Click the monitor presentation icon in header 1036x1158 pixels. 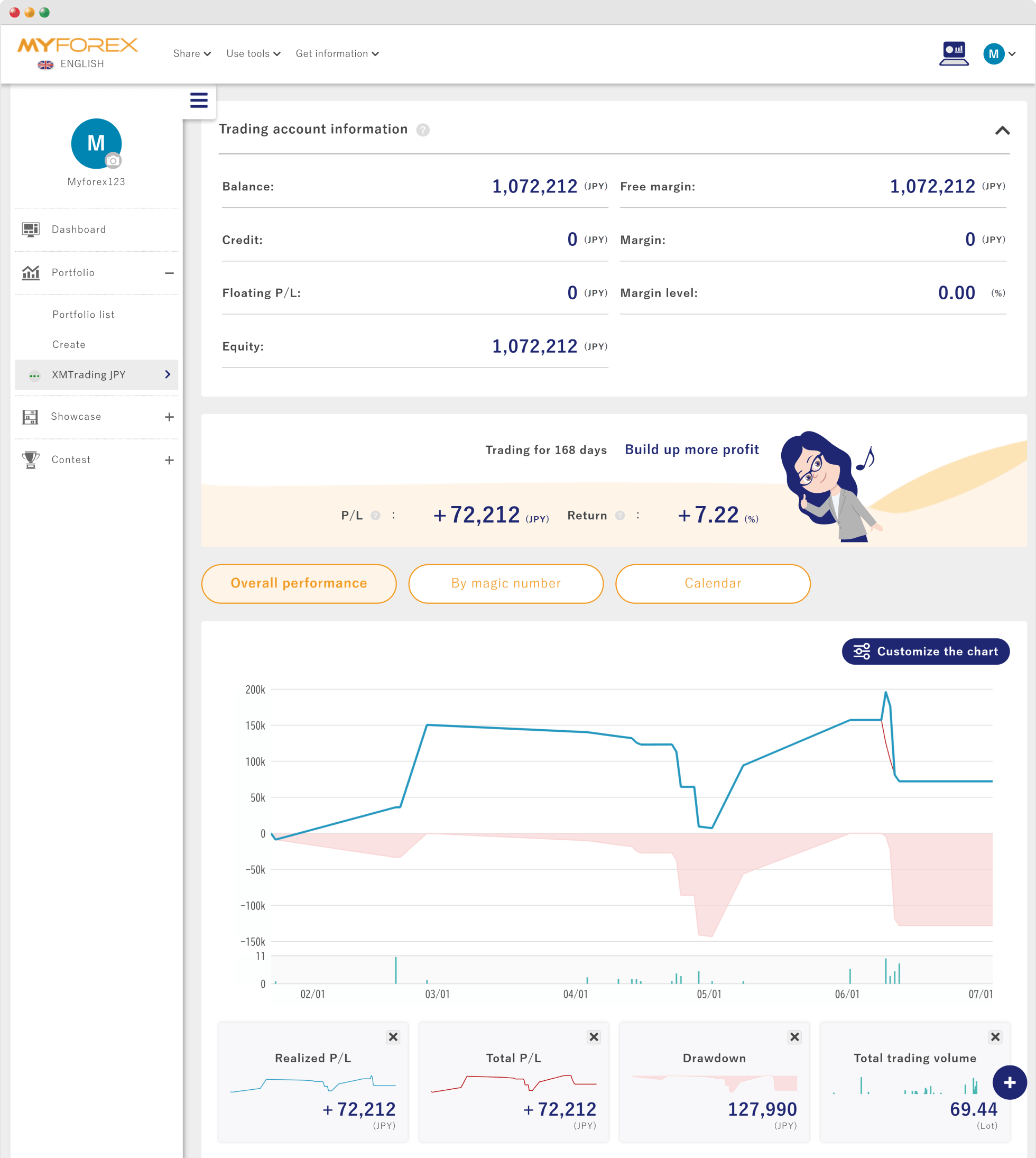954,53
